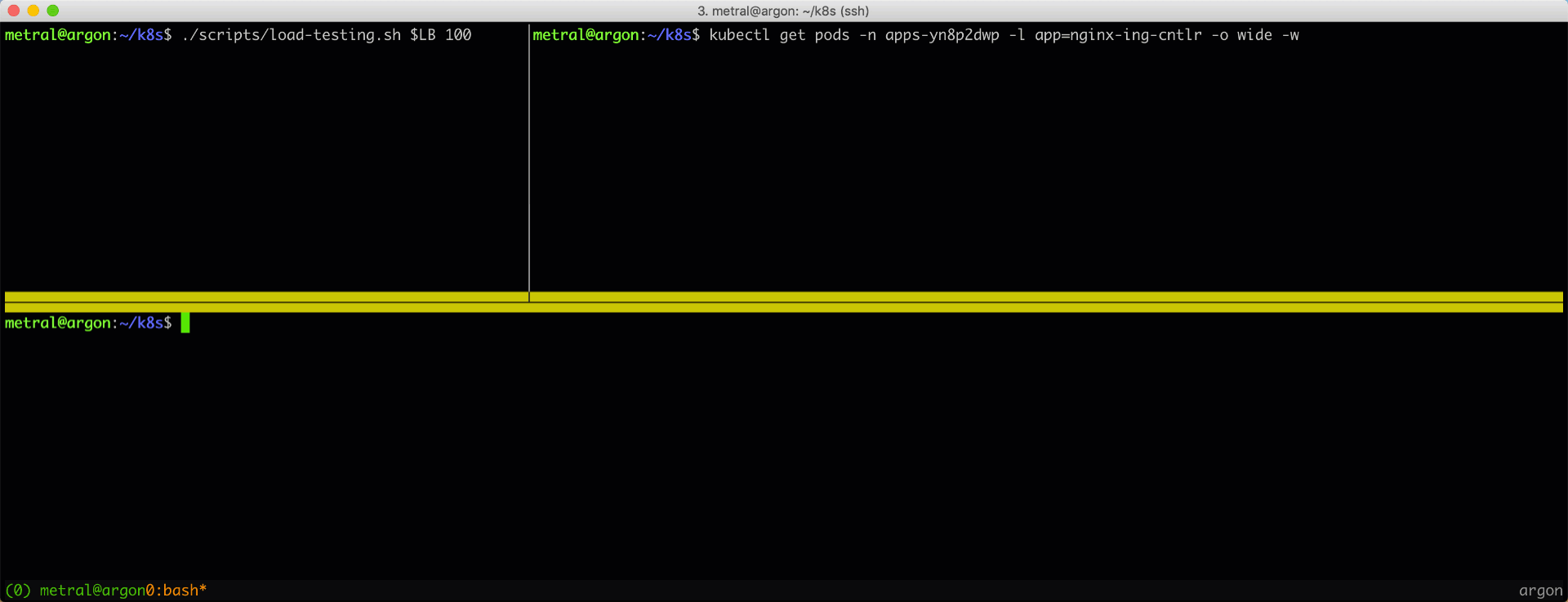Focus the top-right kubectl pane's empty area

coord(1045,163)
